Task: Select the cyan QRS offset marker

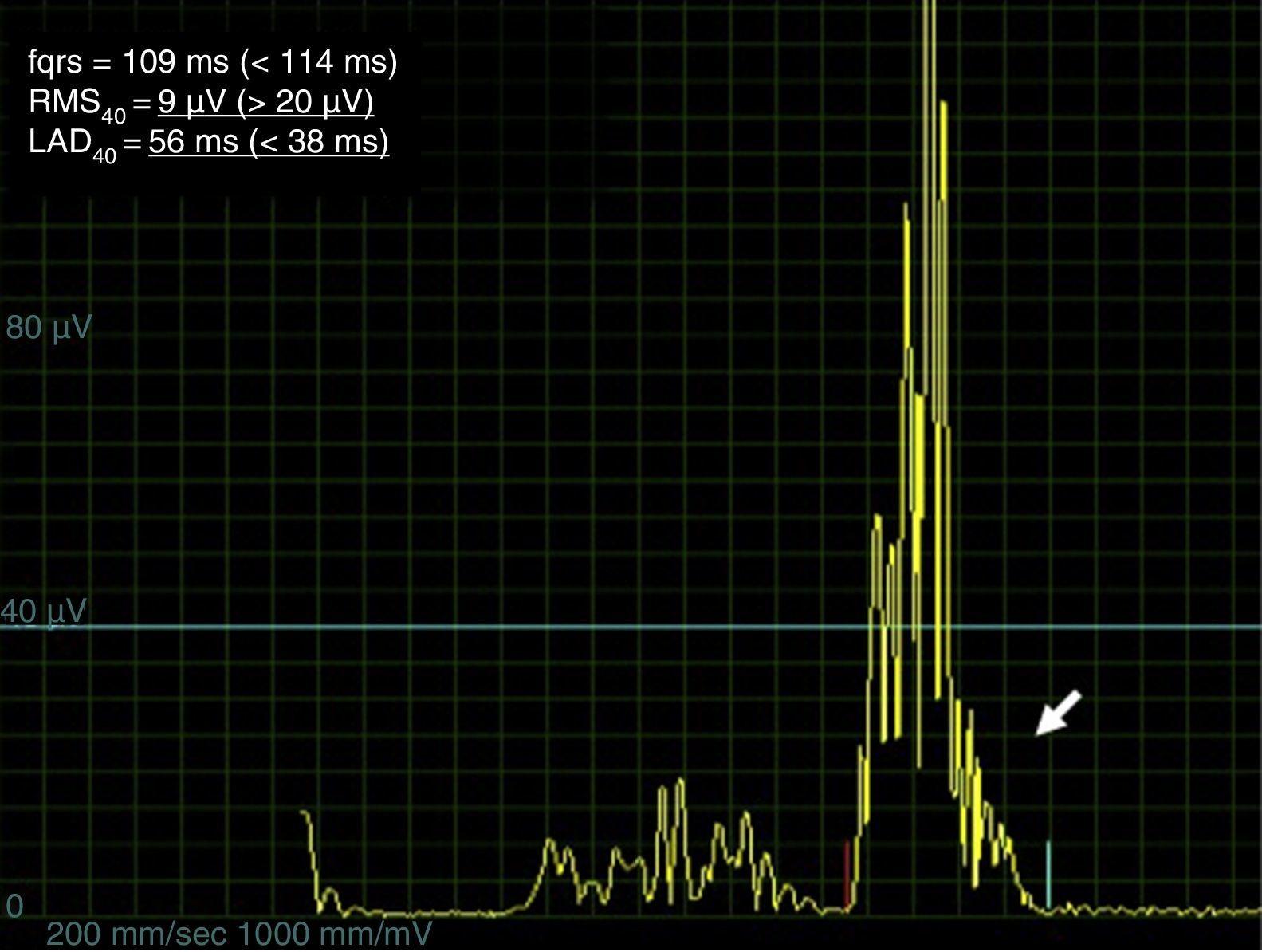Action: [1048, 873]
